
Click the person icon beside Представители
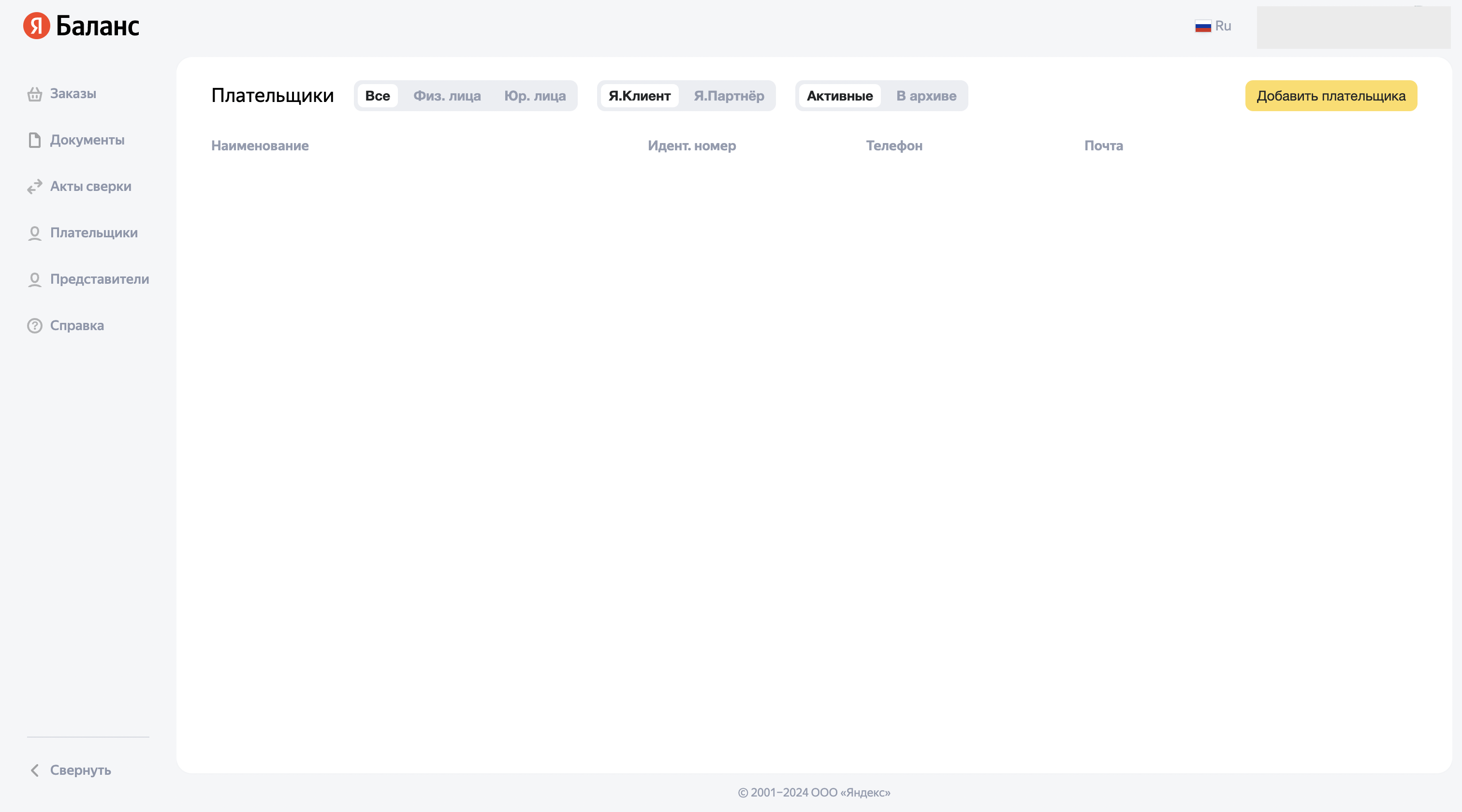tap(35, 280)
